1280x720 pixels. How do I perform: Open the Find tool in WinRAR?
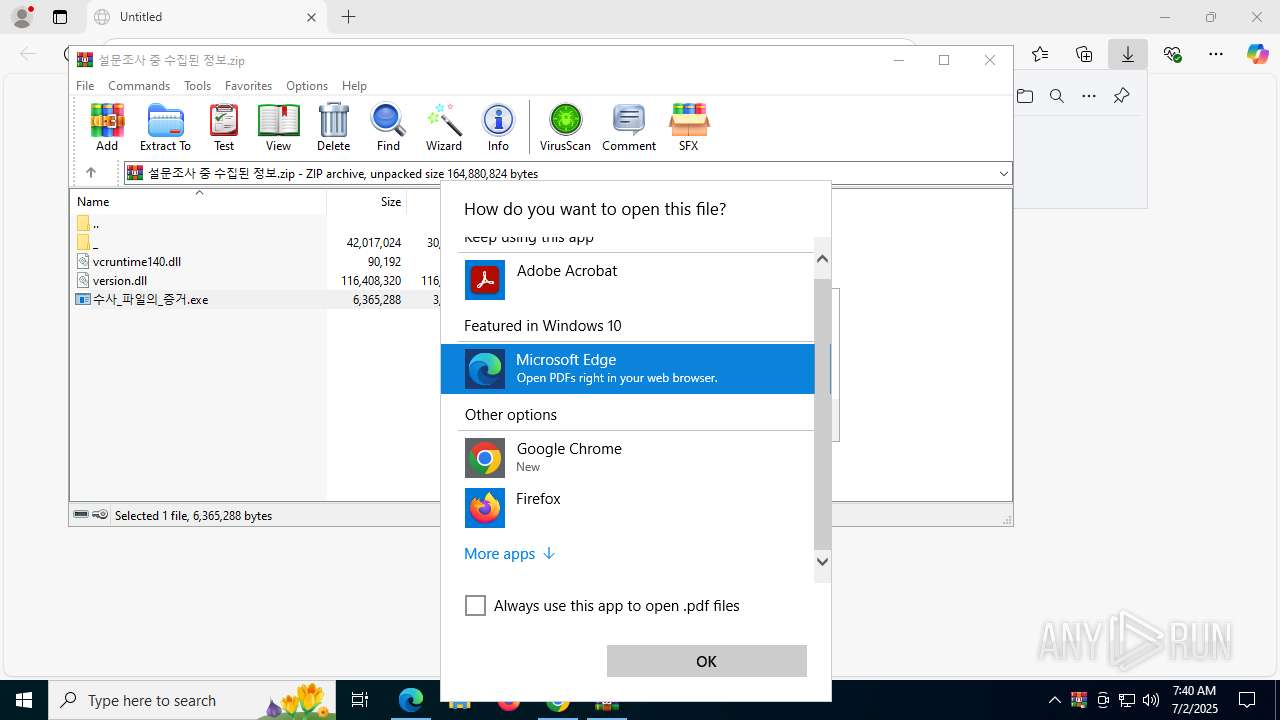[388, 127]
